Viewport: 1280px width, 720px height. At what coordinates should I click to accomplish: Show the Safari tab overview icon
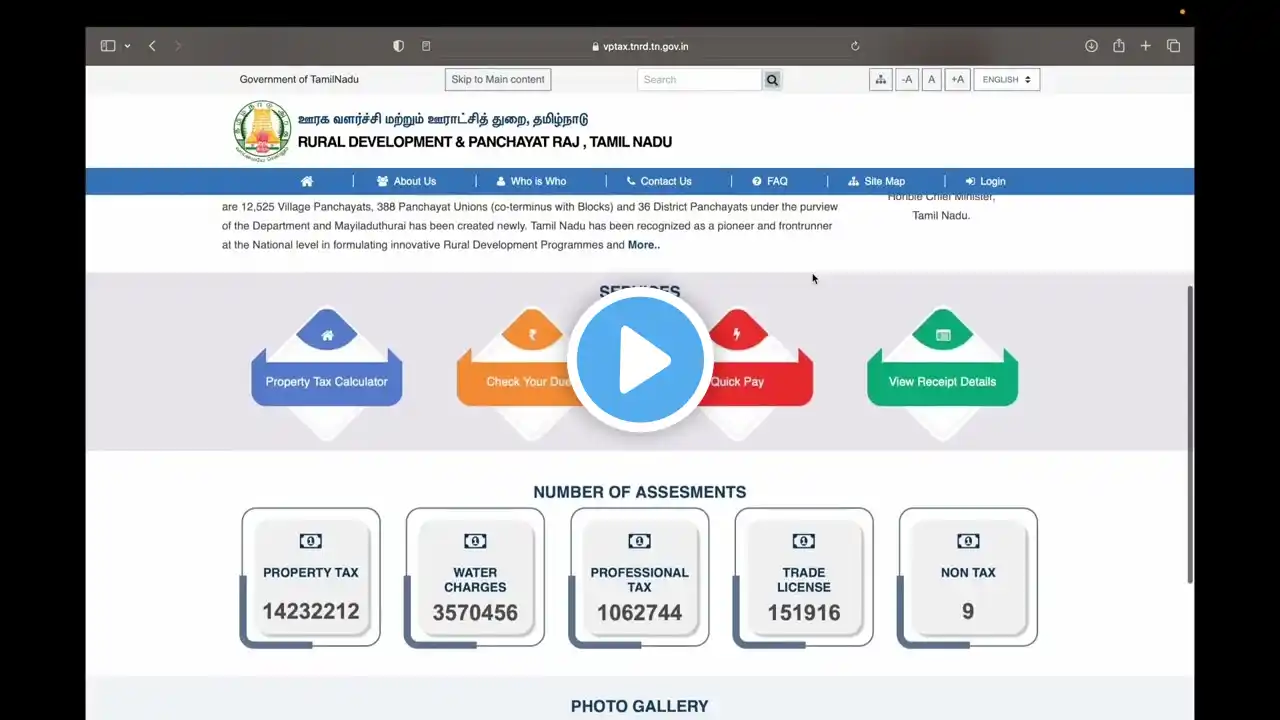(x=1174, y=46)
